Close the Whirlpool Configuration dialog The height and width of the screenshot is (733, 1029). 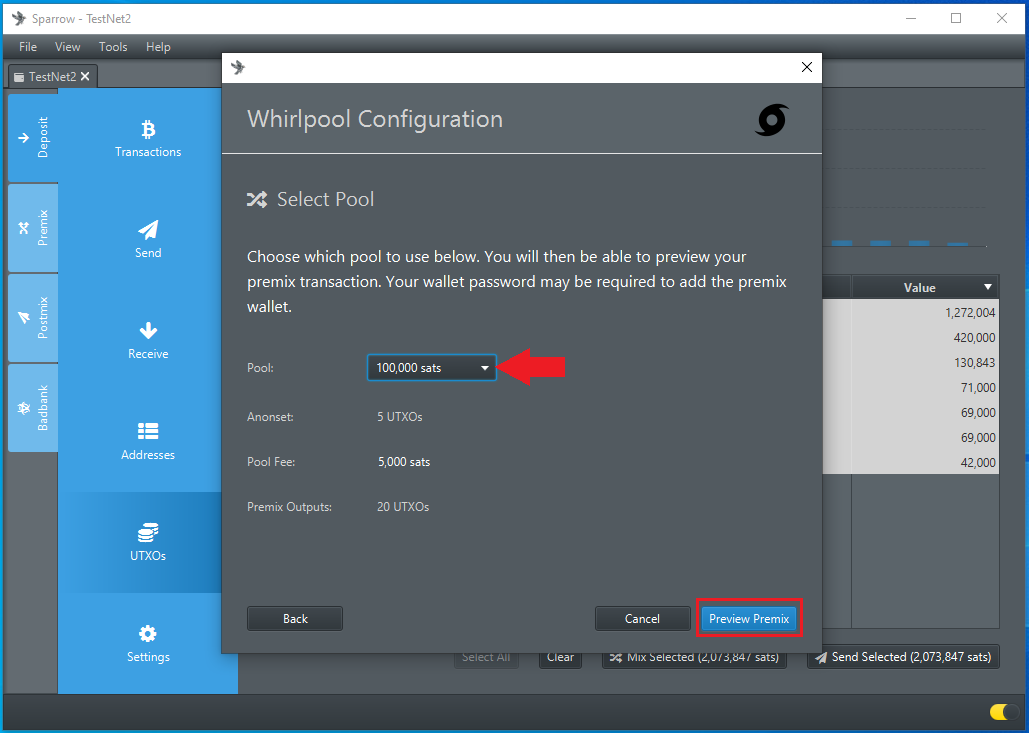807,67
